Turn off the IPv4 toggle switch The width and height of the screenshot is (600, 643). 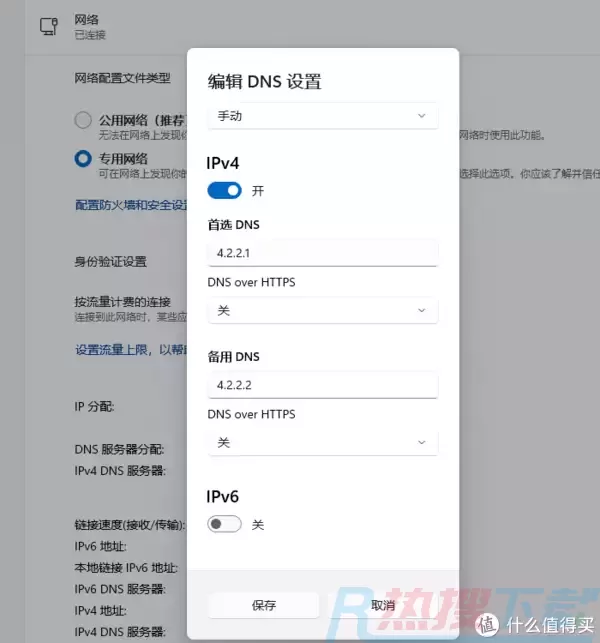(224, 191)
